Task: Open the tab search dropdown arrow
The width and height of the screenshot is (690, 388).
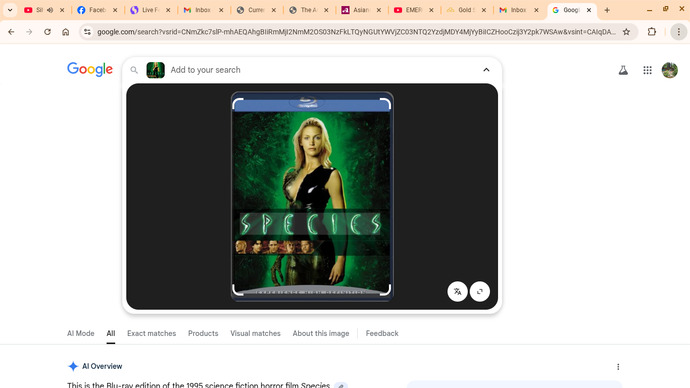Action: tap(10, 10)
